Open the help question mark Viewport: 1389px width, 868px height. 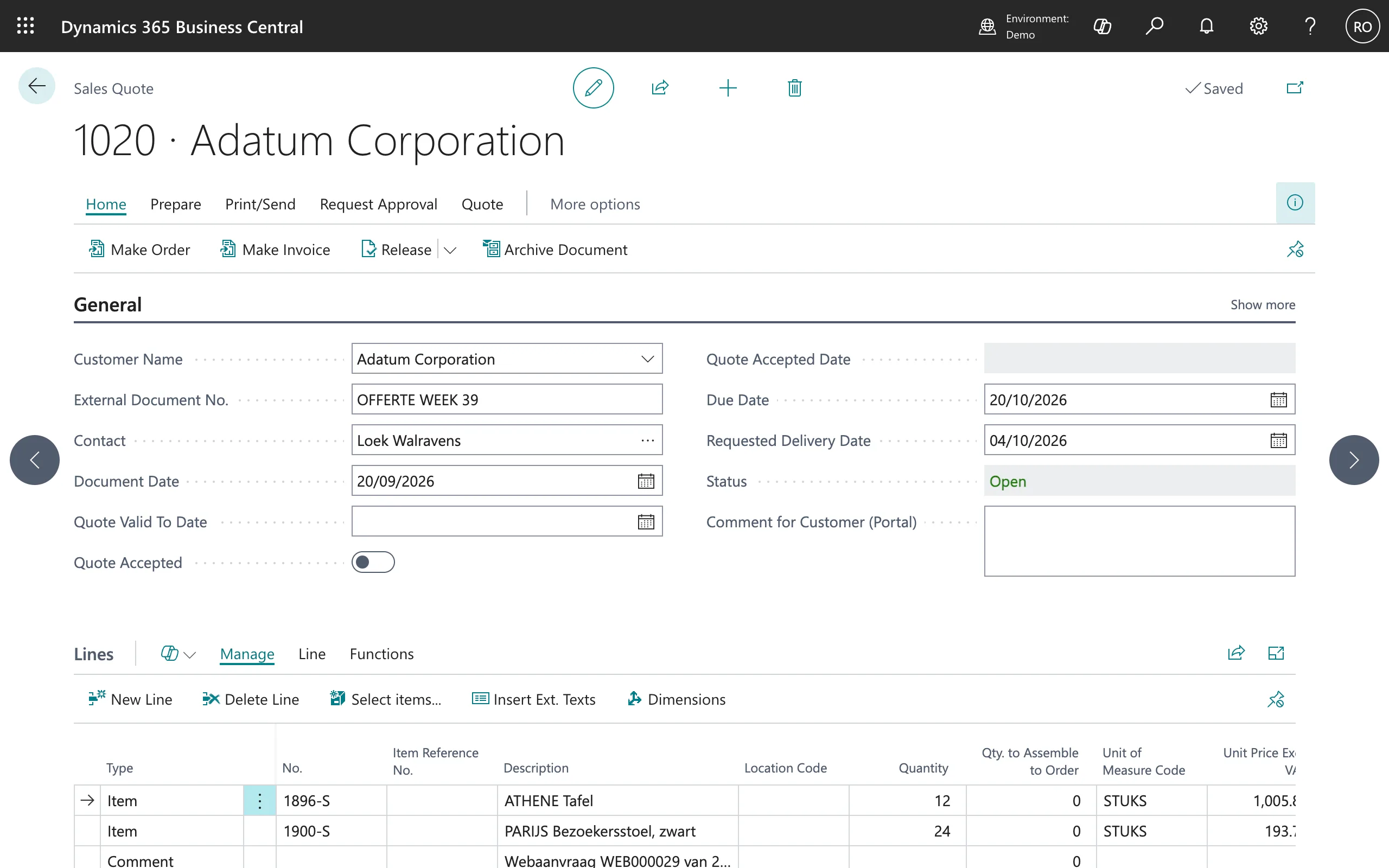1310,27
